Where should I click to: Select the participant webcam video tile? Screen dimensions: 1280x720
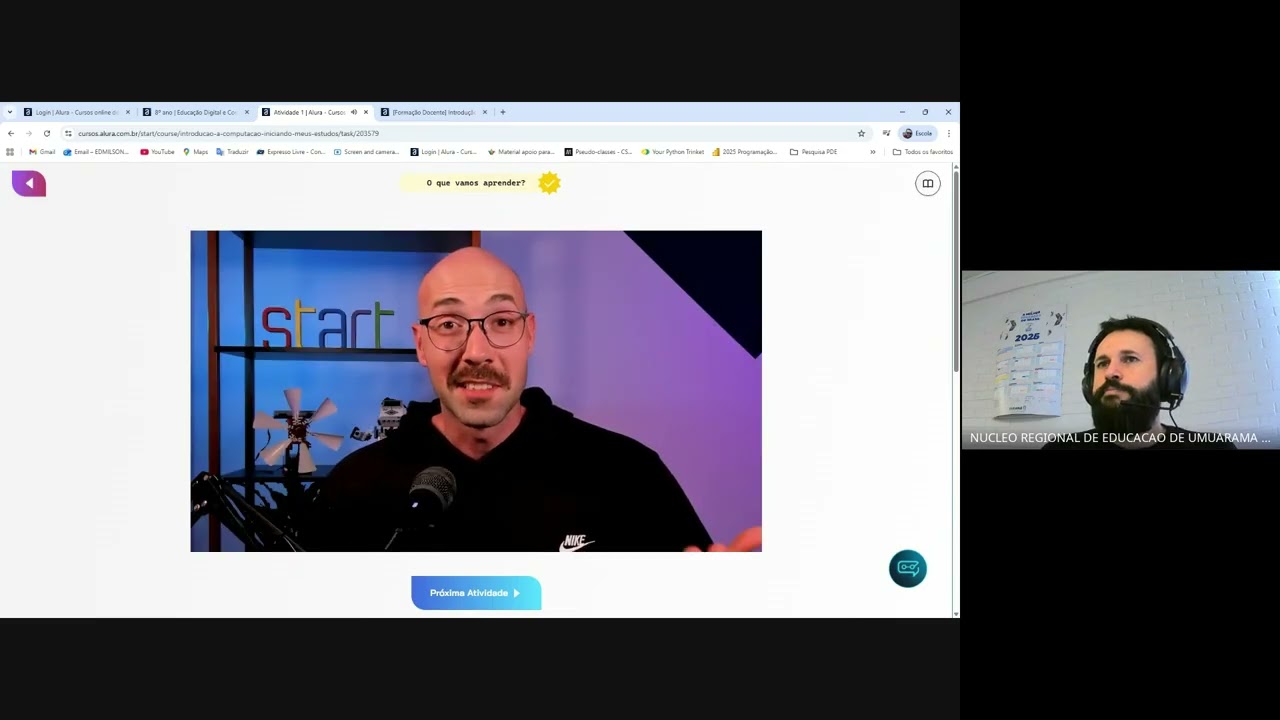(x=1120, y=360)
